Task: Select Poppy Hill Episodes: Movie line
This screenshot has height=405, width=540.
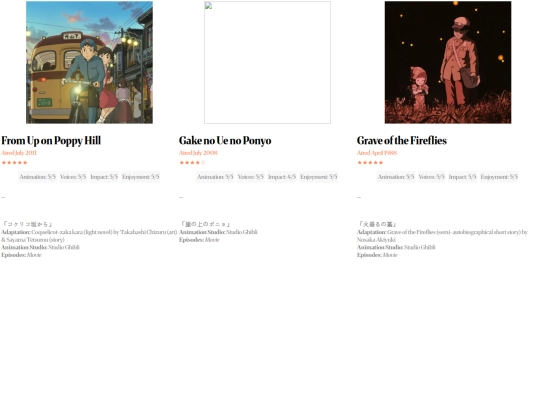Action: [21, 255]
